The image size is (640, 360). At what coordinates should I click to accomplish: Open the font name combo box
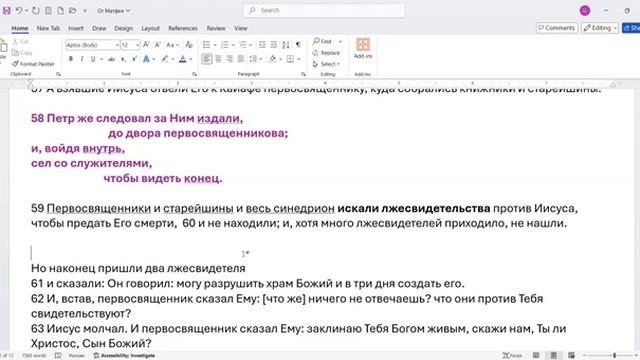[93, 45]
